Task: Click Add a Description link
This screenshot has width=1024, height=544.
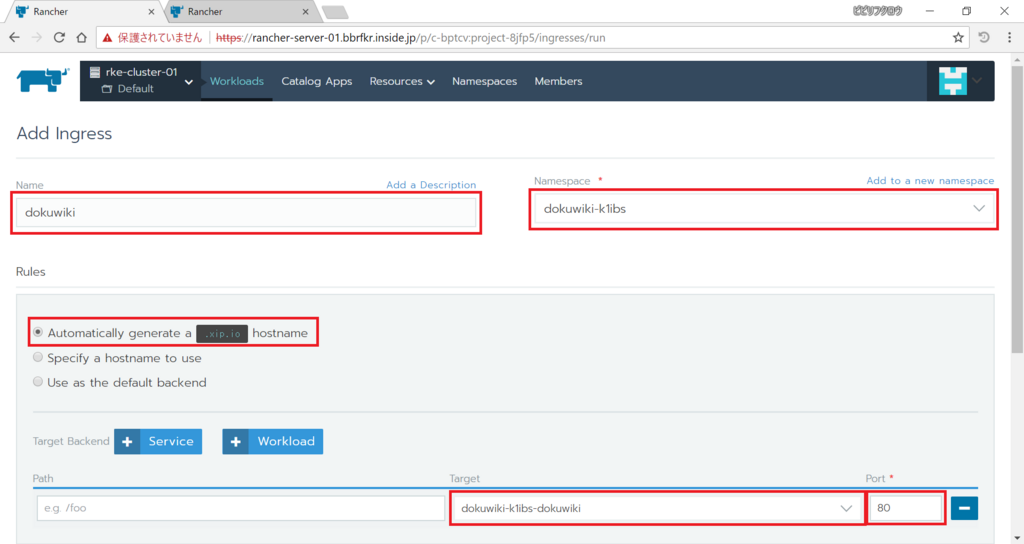Action: coord(431,185)
